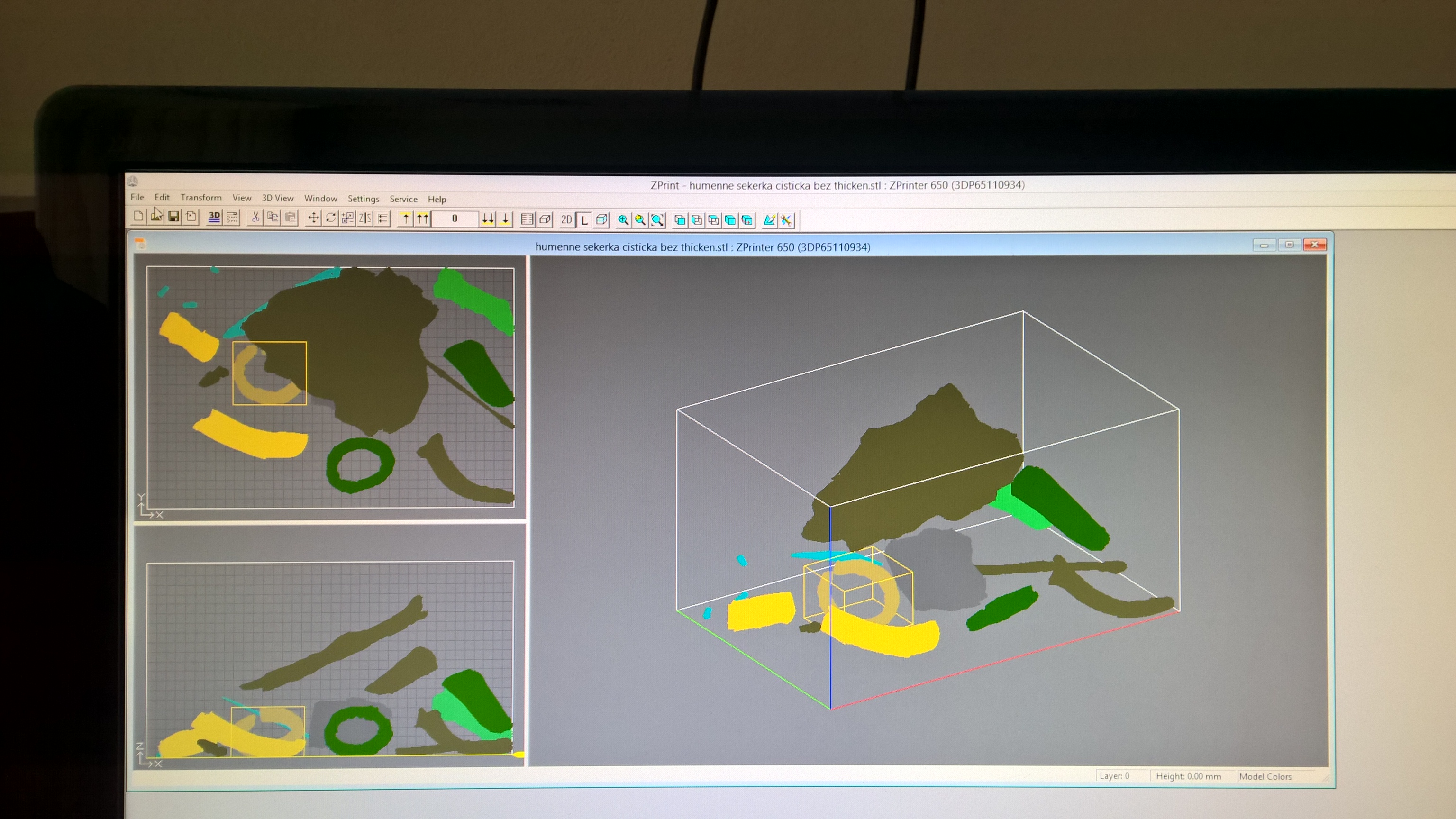Image resolution: width=1456 pixels, height=819 pixels.
Task: Toggle the L layout view button
Action: tap(584, 220)
